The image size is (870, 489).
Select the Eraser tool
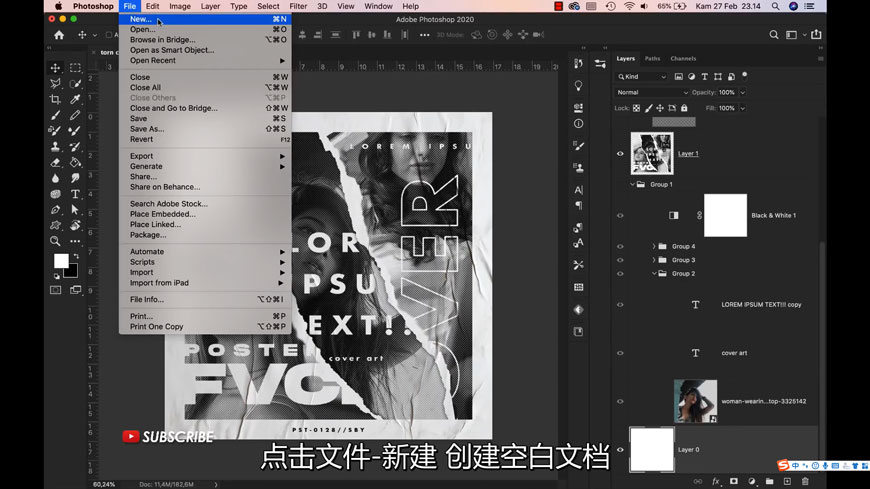coord(56,162)
